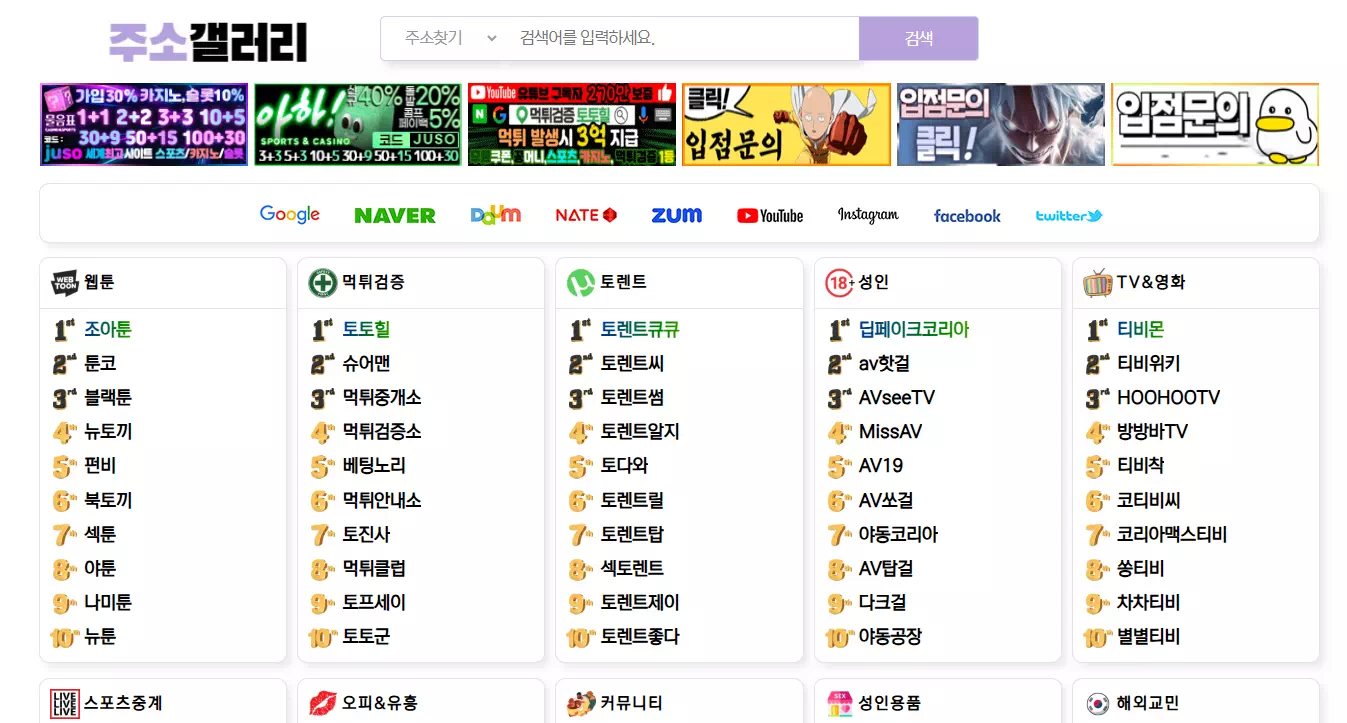Viewport: 1347px width, 723px height.
Task: Click the 주소갤러리 site logo
Action: [x=208, y=41]
